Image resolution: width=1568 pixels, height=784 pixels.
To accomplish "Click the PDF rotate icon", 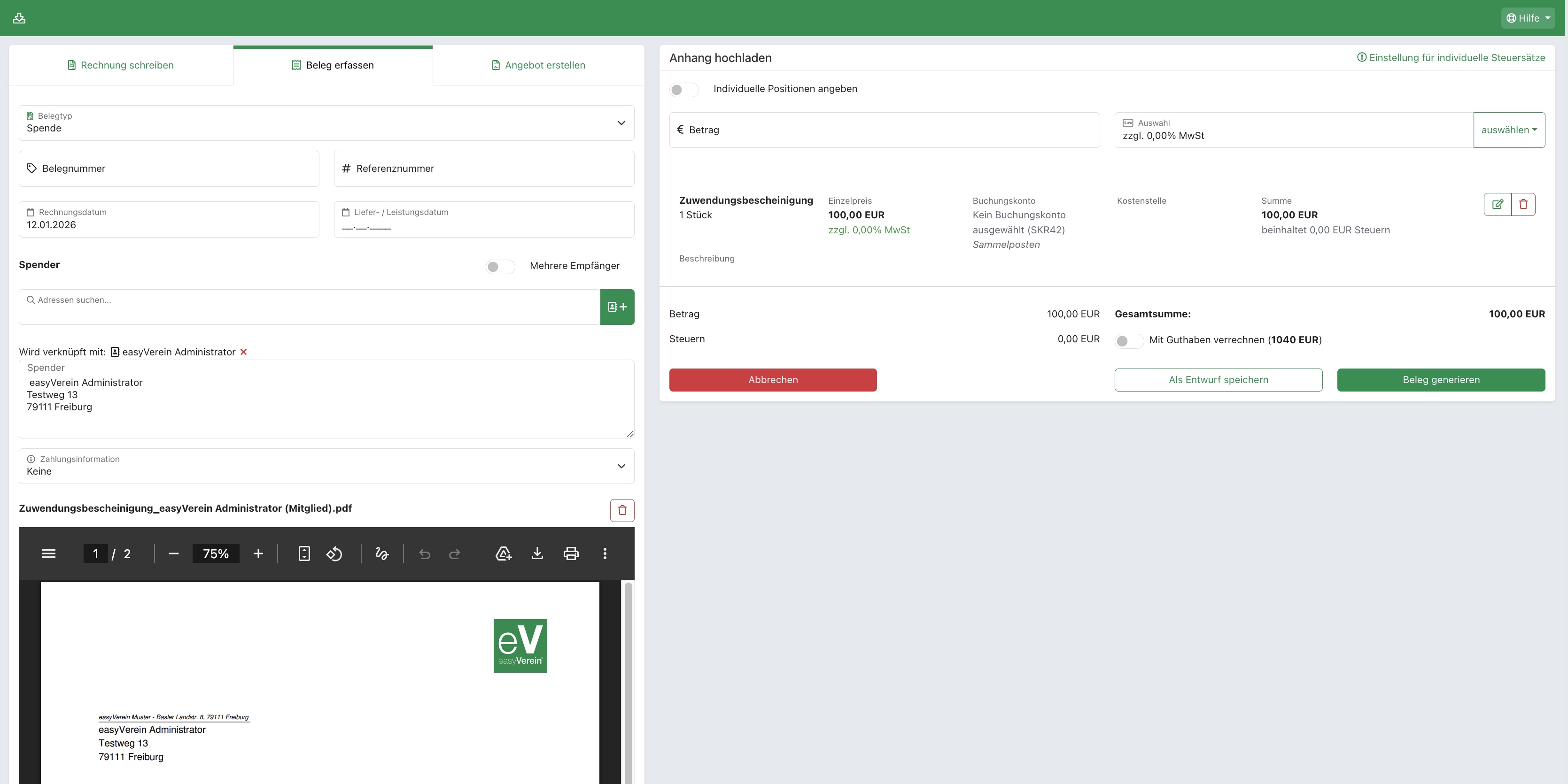I will [x=334, y=553].
